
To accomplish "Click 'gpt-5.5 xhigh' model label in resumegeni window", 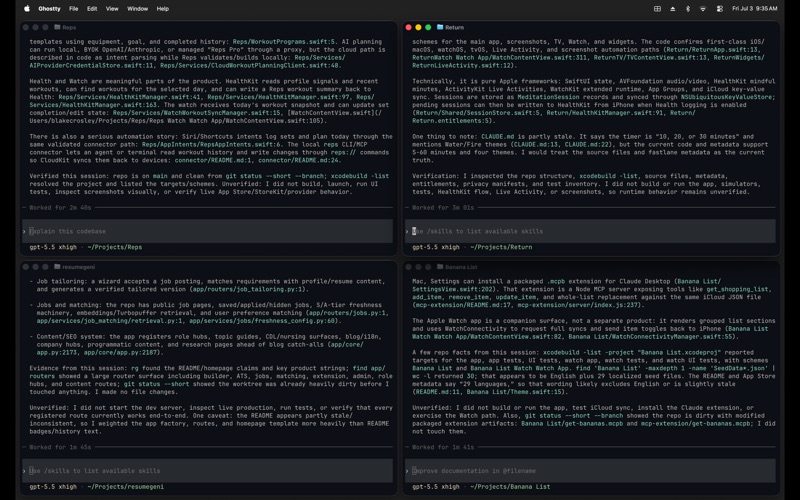I will click(53, 487).
